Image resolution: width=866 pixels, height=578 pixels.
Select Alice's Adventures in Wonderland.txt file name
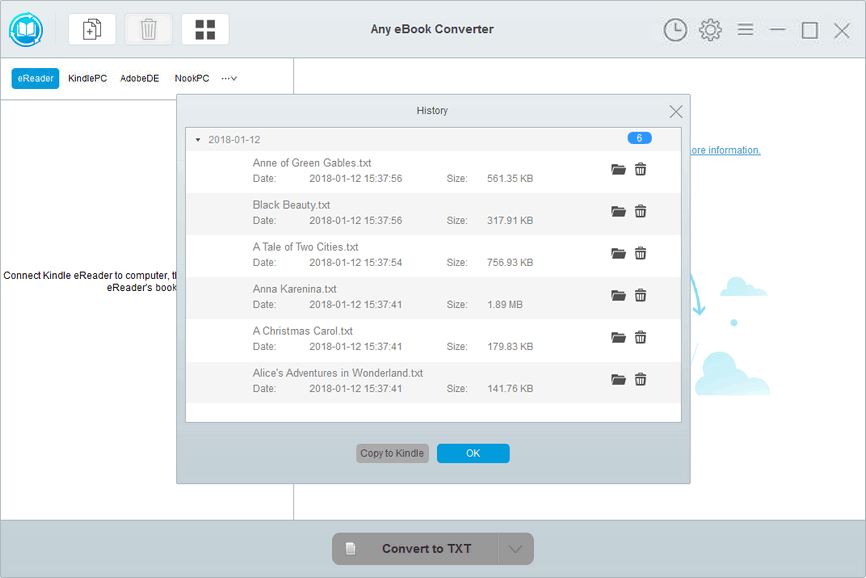coord(337,373)
